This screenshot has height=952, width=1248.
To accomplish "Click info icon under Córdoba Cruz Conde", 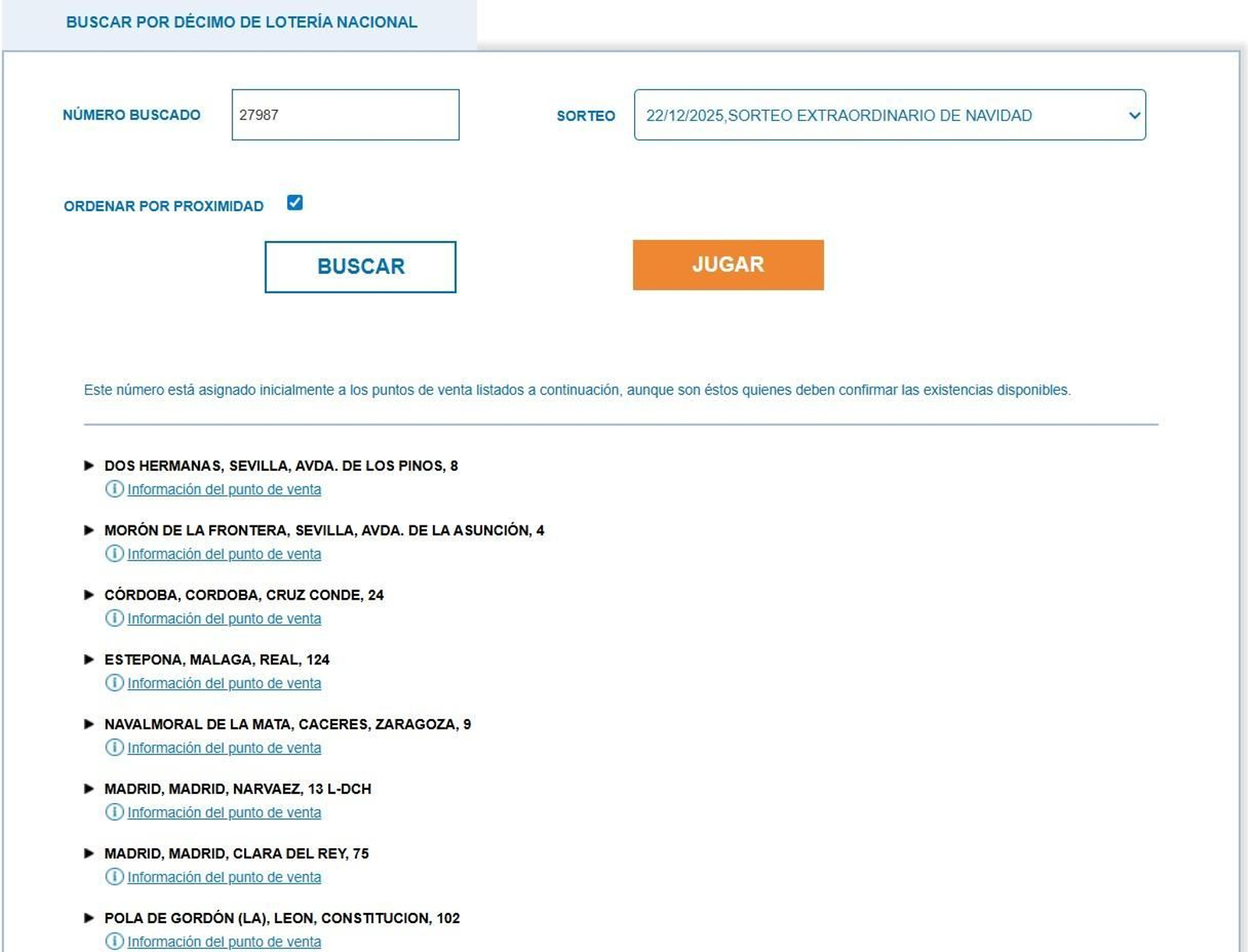I will coord(114,618).
